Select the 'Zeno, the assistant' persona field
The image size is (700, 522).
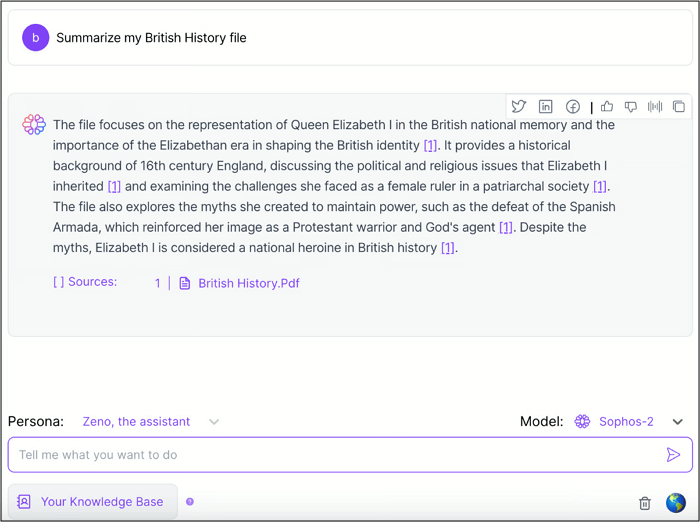[x=136, y=422]
